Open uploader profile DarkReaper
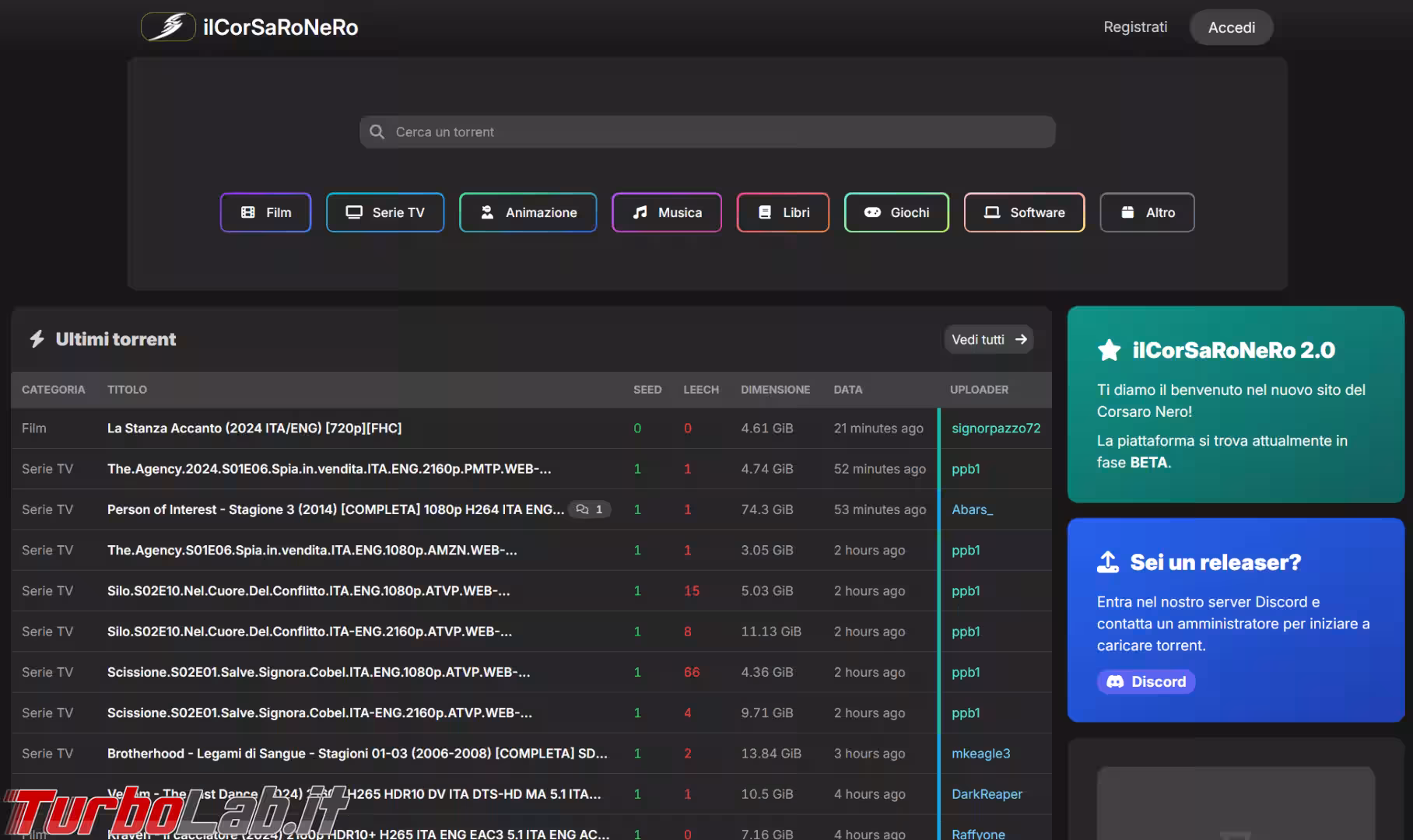This screenshot has width=1413, height=840. click(987, 794)
